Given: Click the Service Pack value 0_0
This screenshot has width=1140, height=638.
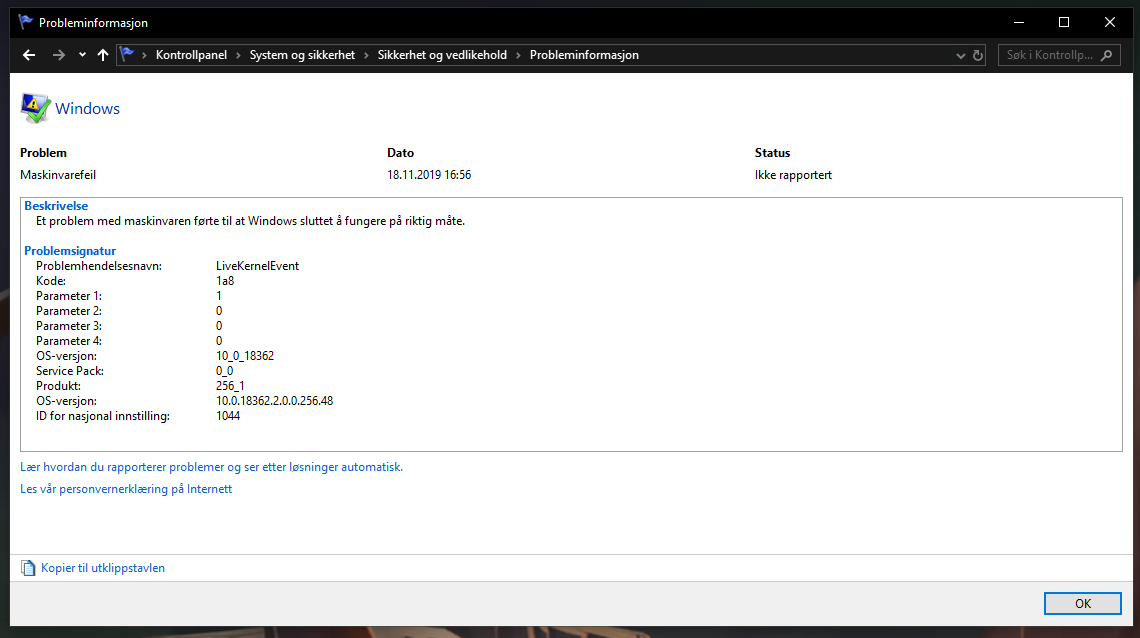Looking at the screenshot, I should tap(225, 371).
